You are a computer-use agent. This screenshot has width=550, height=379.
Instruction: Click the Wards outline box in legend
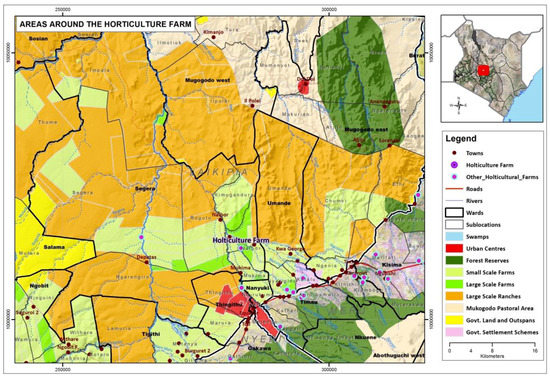(x=454, y=213)
